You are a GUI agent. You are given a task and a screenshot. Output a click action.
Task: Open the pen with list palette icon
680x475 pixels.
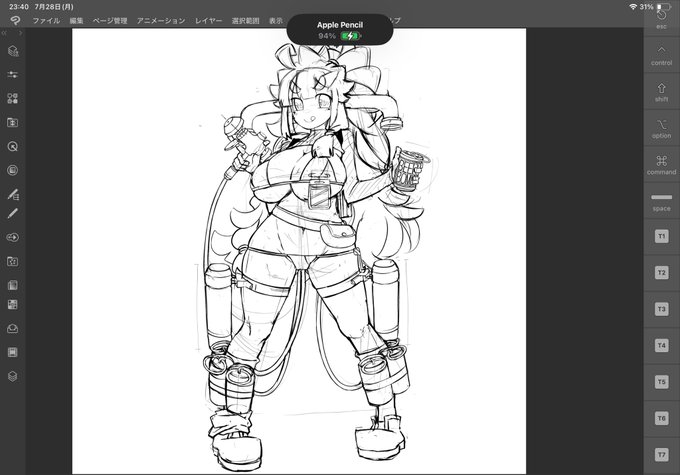[x=13, y=194]
